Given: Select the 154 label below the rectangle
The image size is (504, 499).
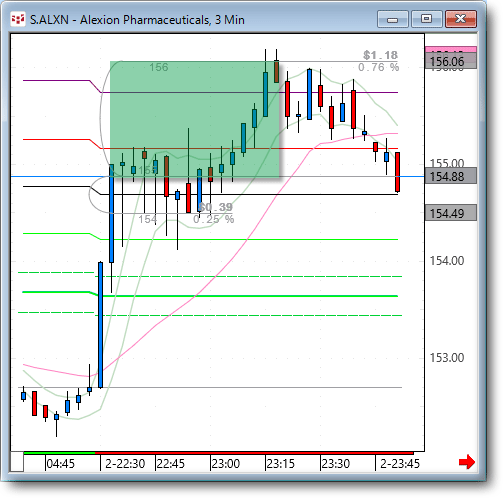Looking at the screenshot, I should tap(148, 219).
